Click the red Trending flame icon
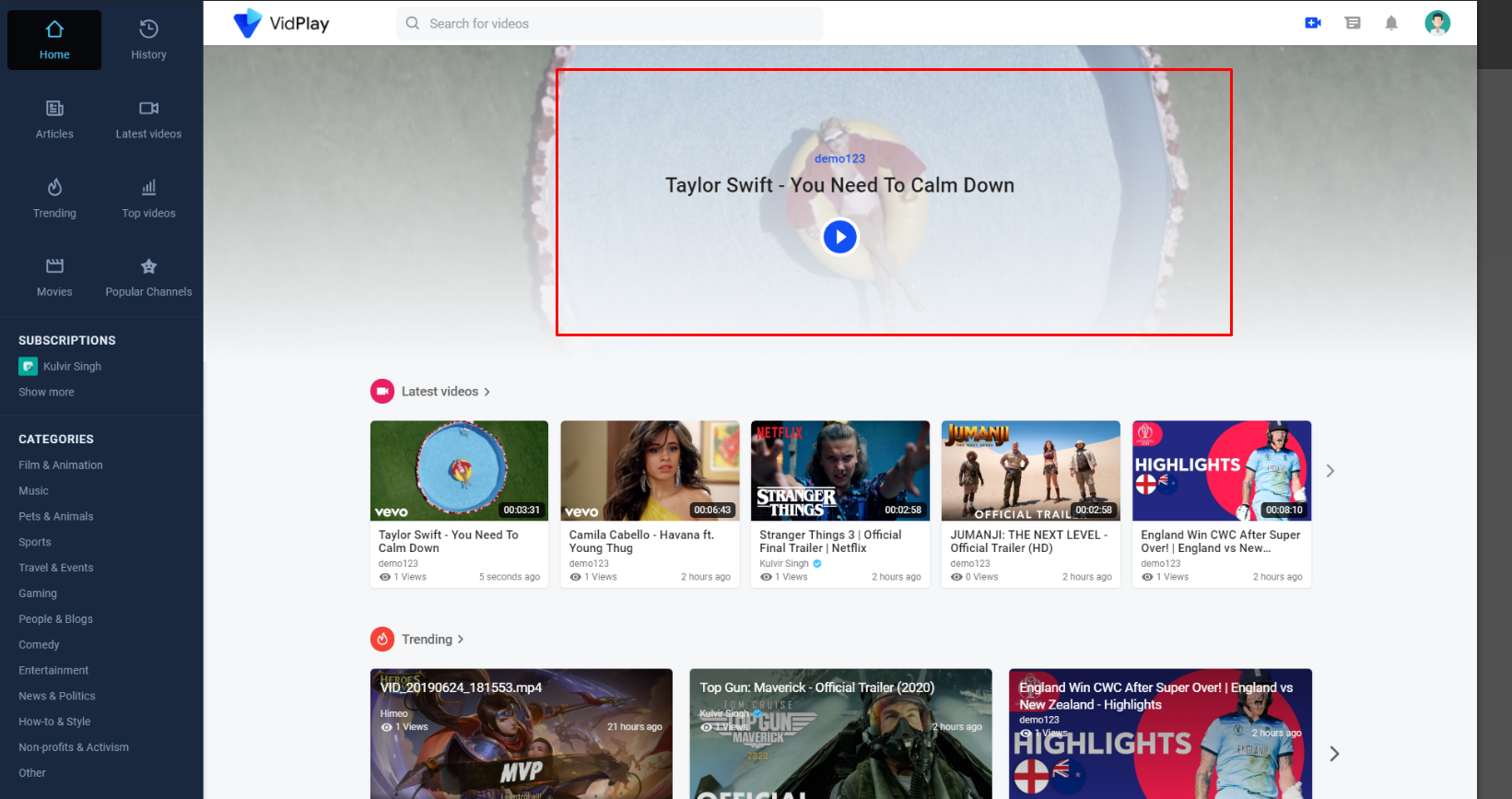 click(x=382, y=639)
